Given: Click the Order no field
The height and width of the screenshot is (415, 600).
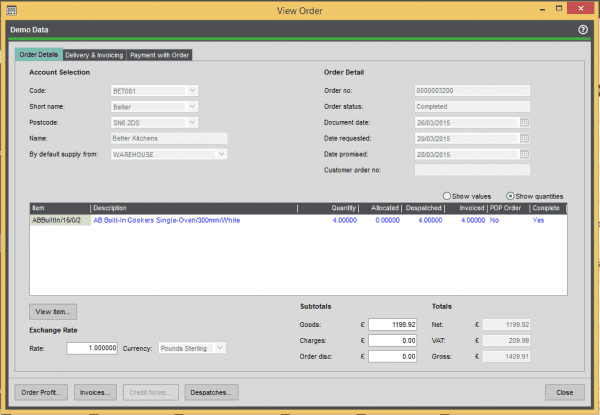Looking at the screenshot, I should 472,91.
